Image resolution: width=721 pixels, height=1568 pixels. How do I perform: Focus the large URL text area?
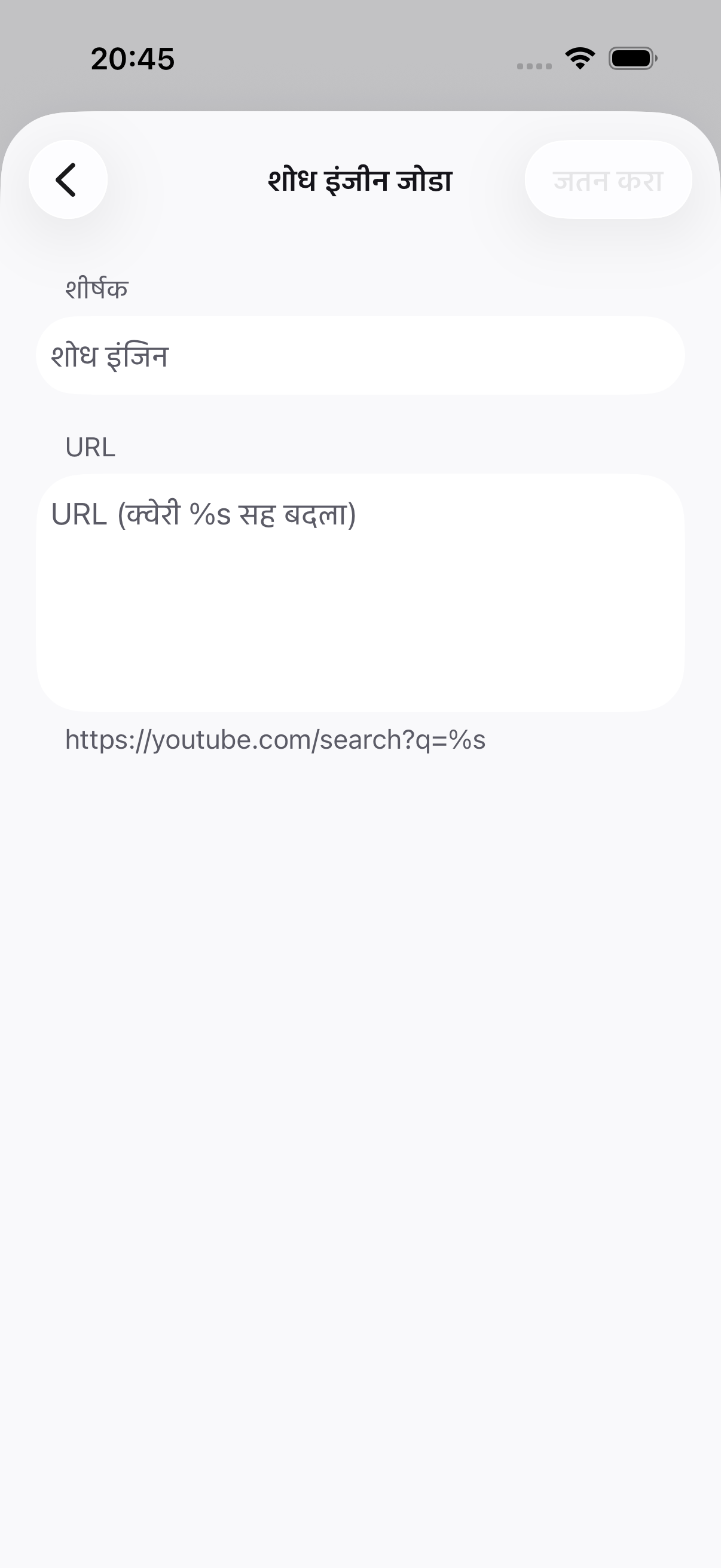point(360,593)
